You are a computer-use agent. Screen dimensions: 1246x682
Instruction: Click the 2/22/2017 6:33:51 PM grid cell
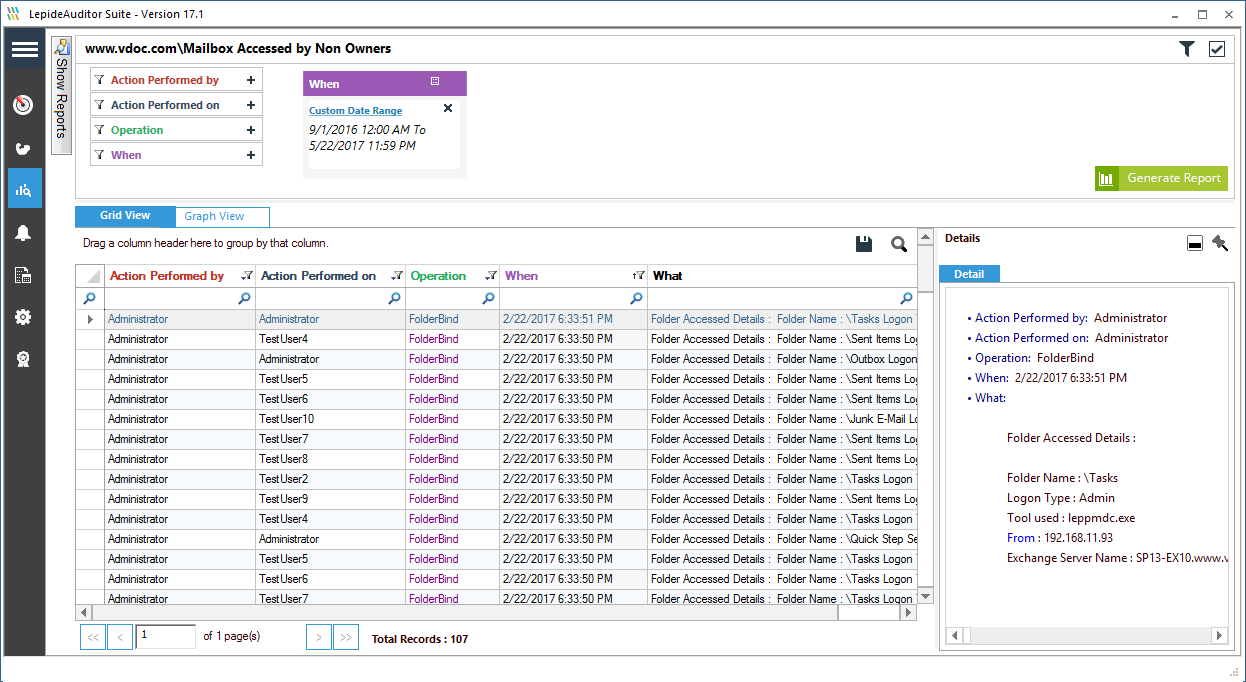(573, 319)
